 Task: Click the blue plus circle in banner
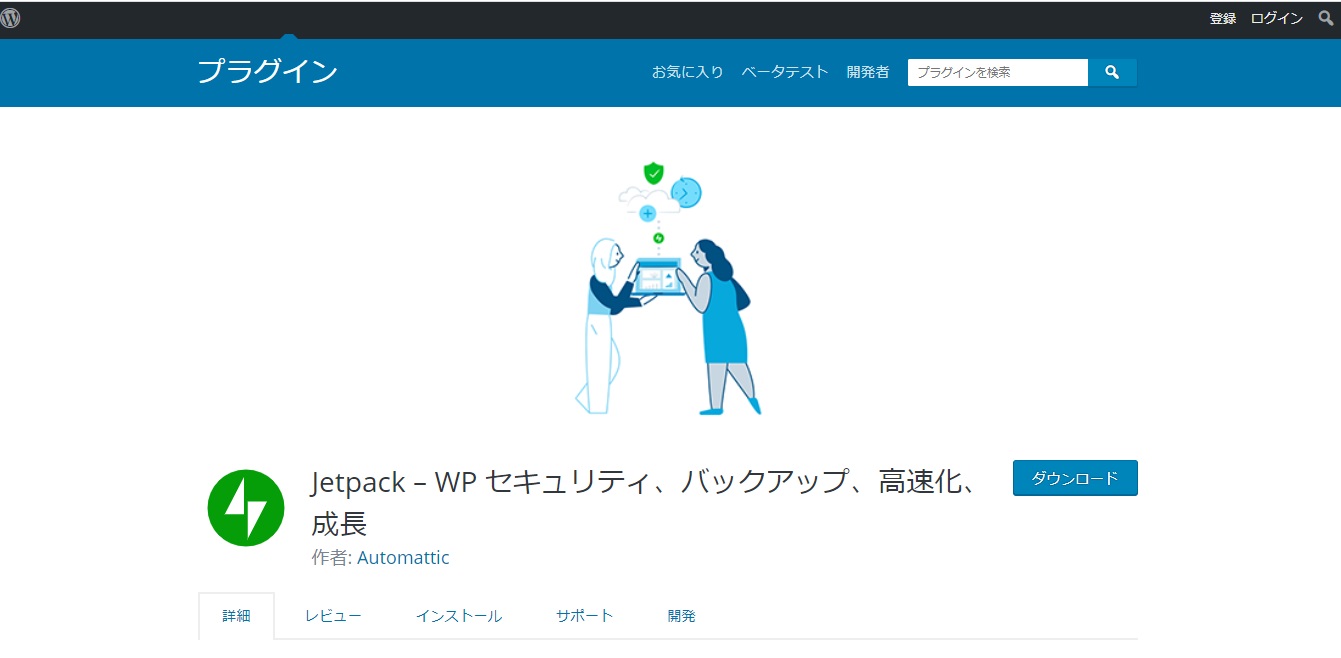(648, 213)
